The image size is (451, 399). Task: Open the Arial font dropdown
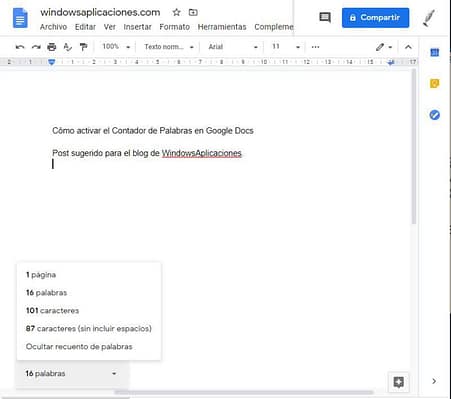[x=233, y=47]
